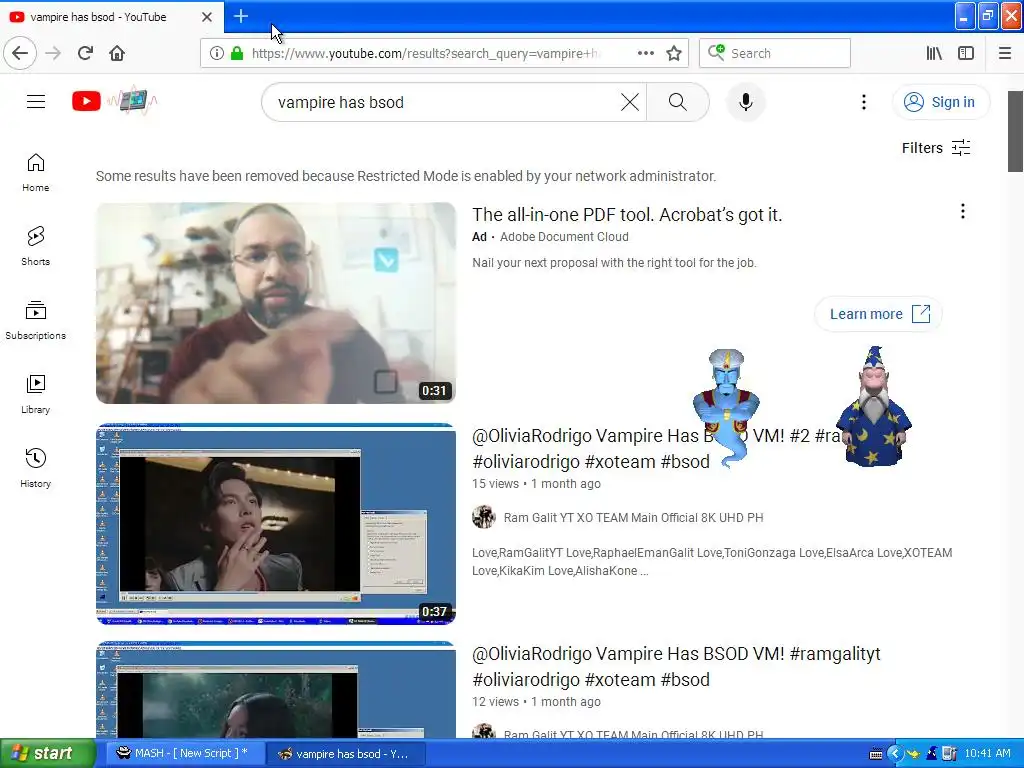This screenshot has width=1024, height=768.
Task: Open the third result's cut-off video thumbnail
Action: tap(276, 690)
